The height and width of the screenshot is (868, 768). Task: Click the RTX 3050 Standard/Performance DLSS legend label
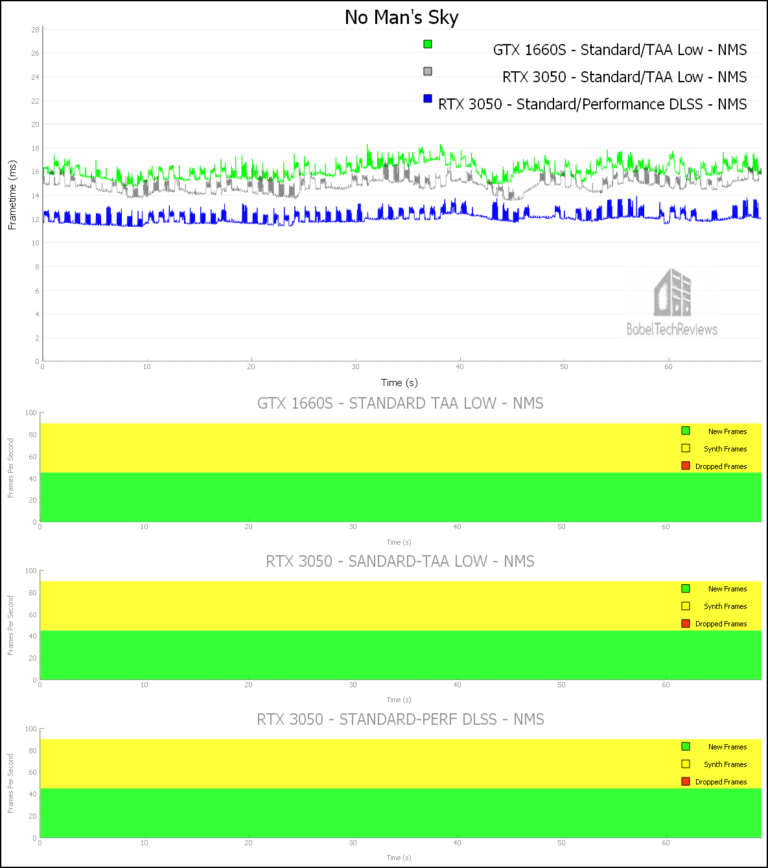click(x=594, y=104)
